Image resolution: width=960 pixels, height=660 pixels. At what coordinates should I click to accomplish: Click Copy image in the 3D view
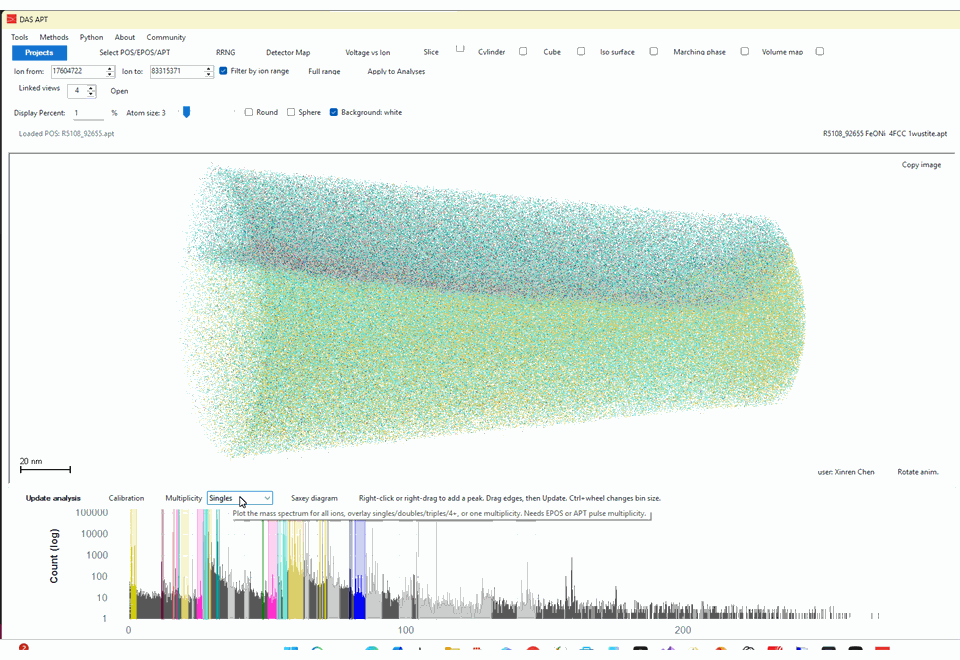pos(921,165)
